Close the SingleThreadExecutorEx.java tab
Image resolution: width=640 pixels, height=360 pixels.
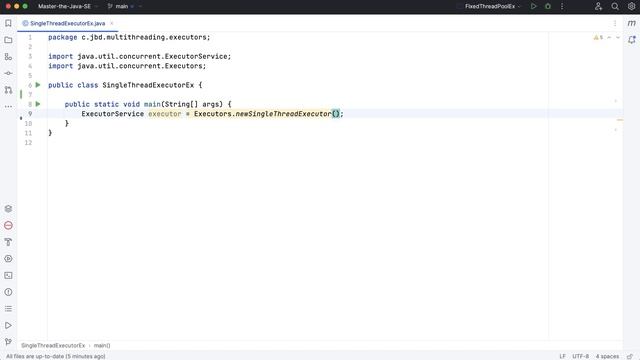click(111, 23)
